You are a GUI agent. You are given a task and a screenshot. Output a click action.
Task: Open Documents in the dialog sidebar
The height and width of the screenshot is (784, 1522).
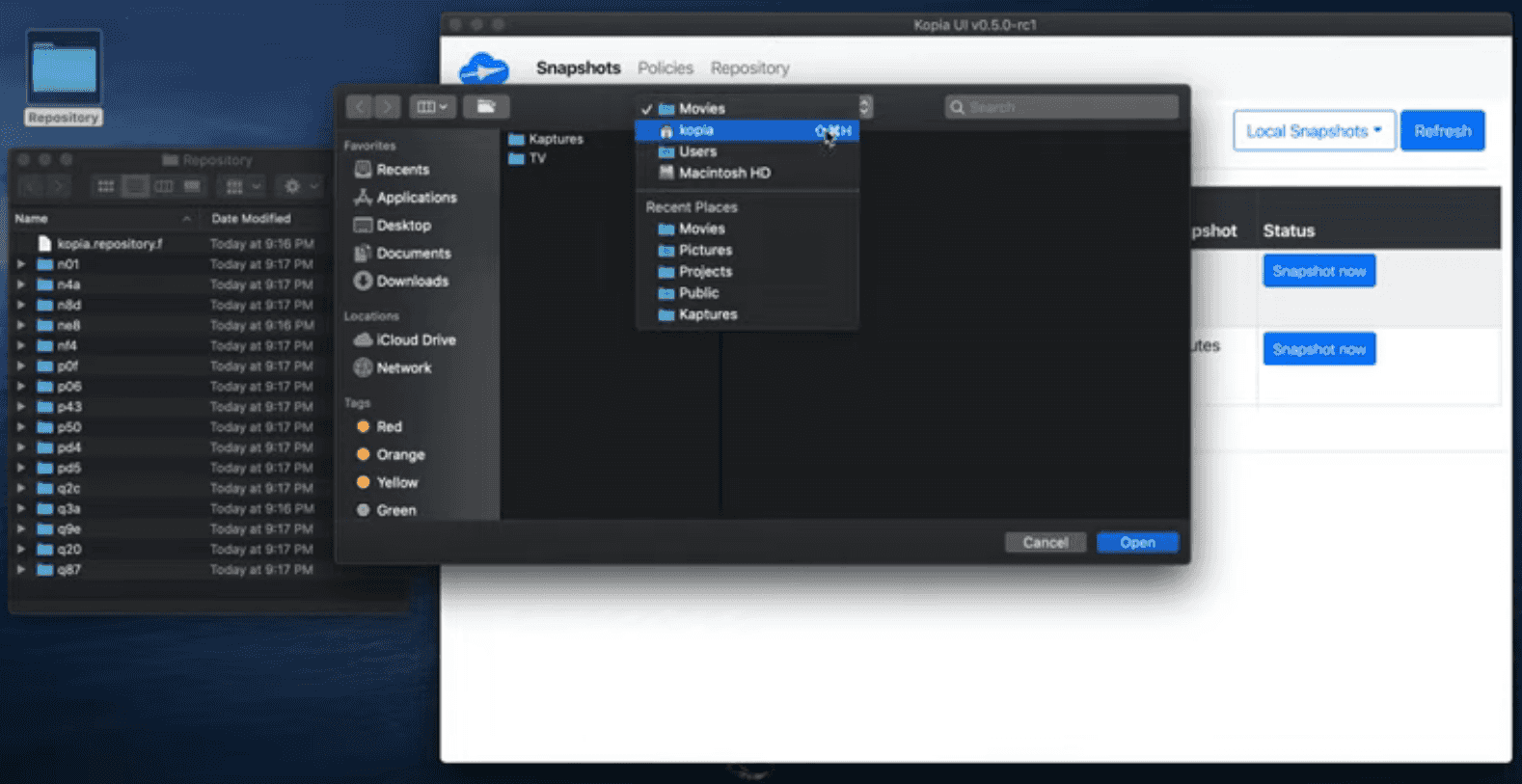pos(402,254)
